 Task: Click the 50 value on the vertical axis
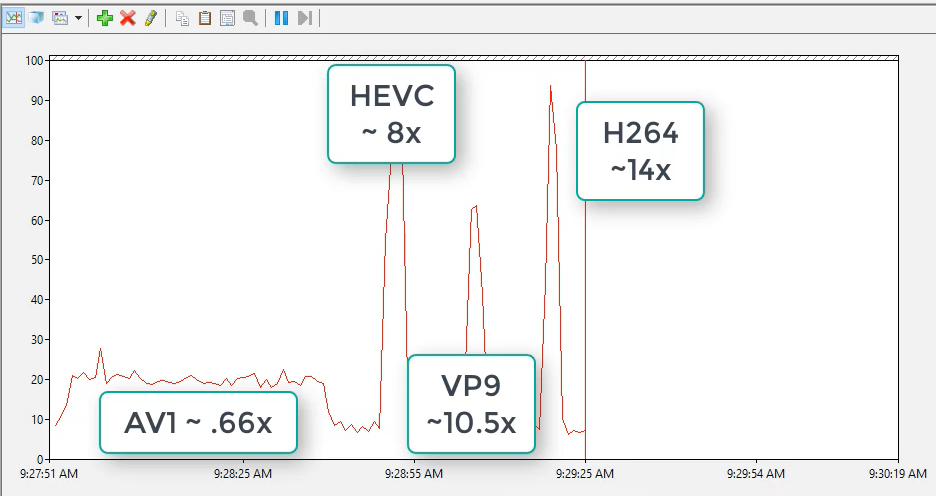37,260
